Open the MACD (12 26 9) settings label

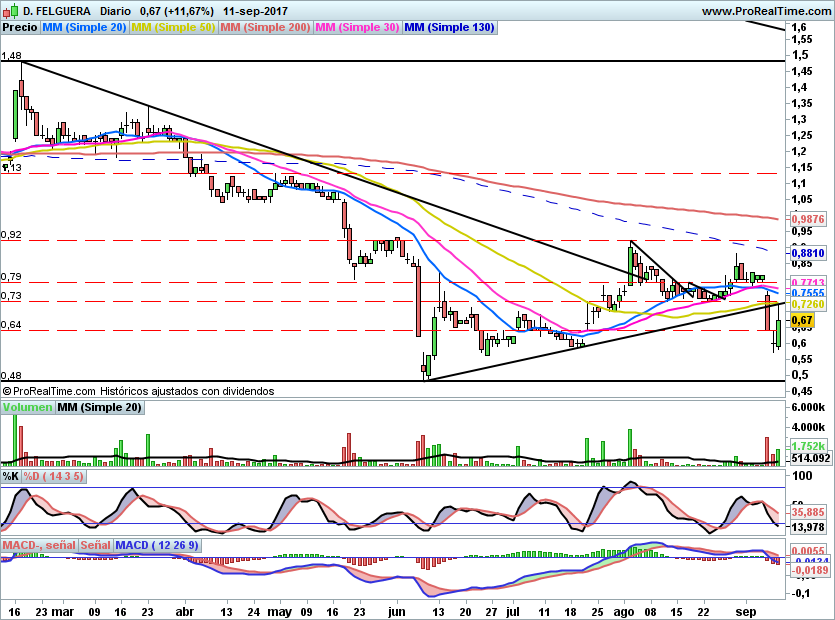click(158, 545)
